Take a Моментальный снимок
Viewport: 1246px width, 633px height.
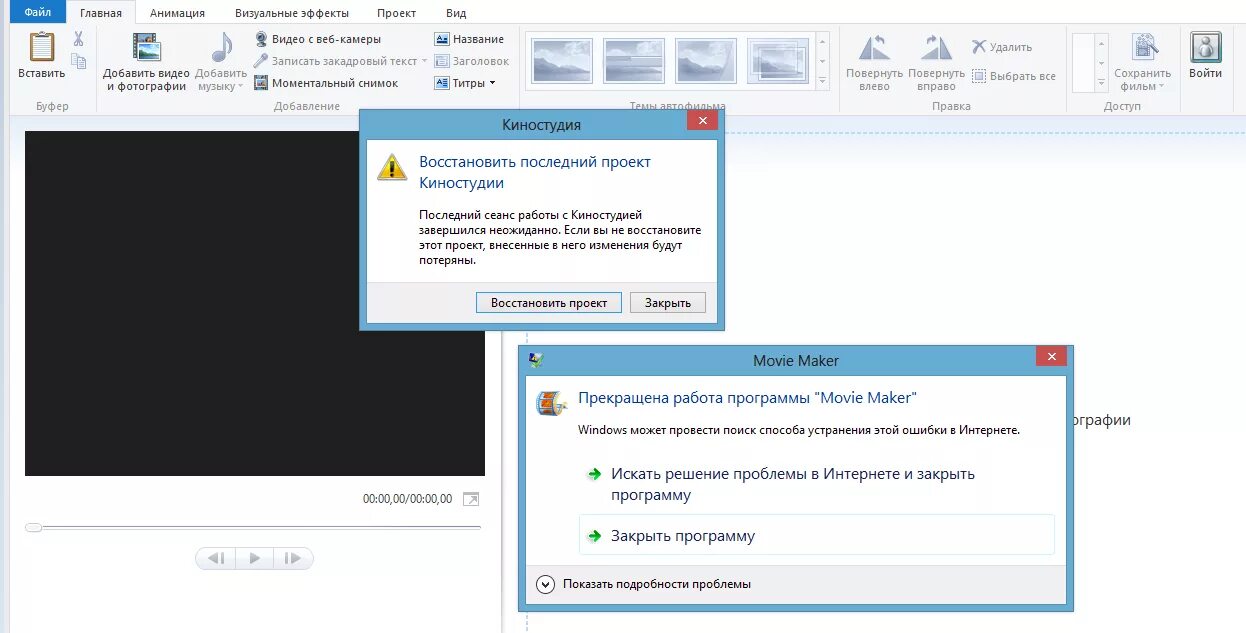(325, 83)
